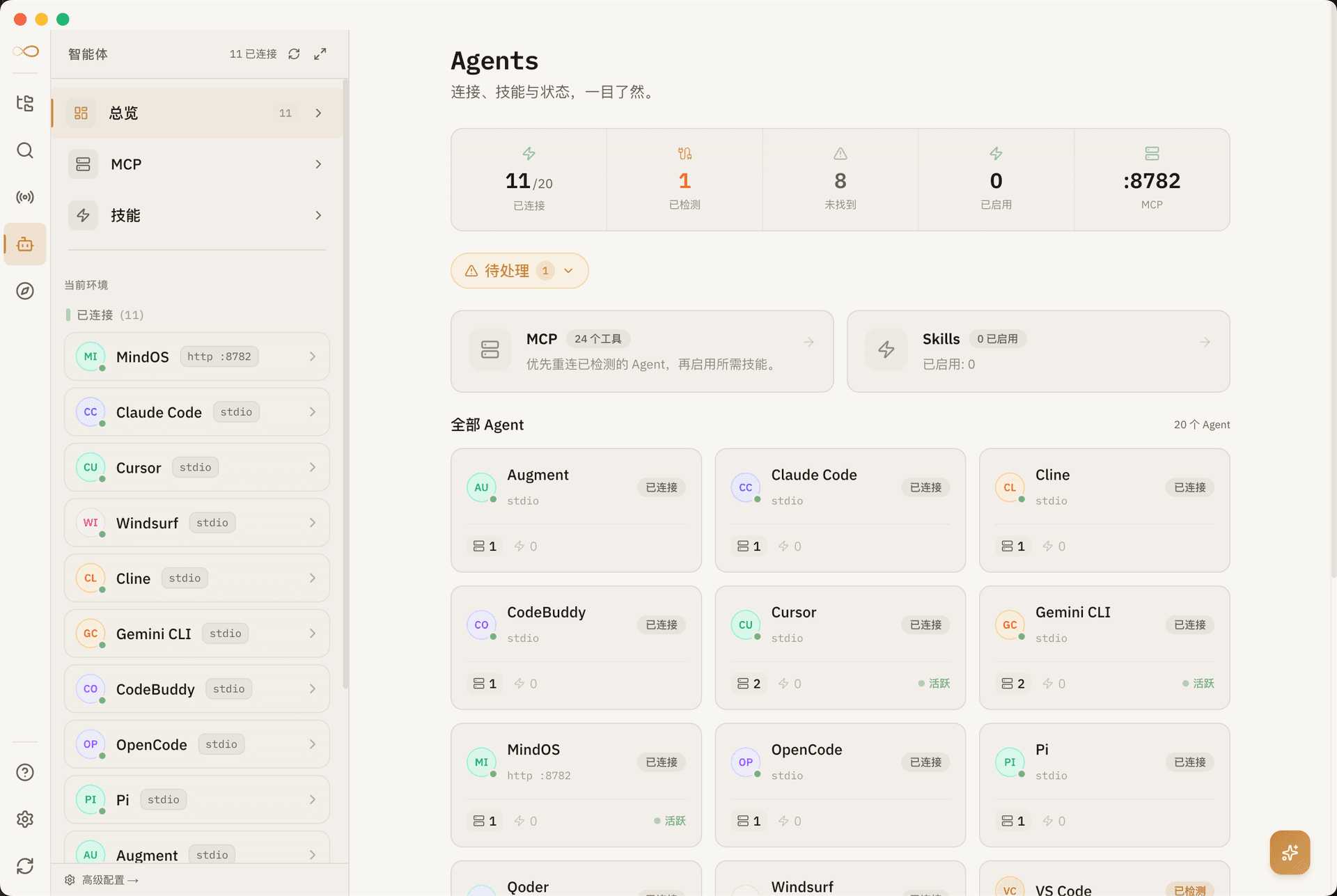Expand the Windsurf row chevron in sidebar

(x=313, y=523)
